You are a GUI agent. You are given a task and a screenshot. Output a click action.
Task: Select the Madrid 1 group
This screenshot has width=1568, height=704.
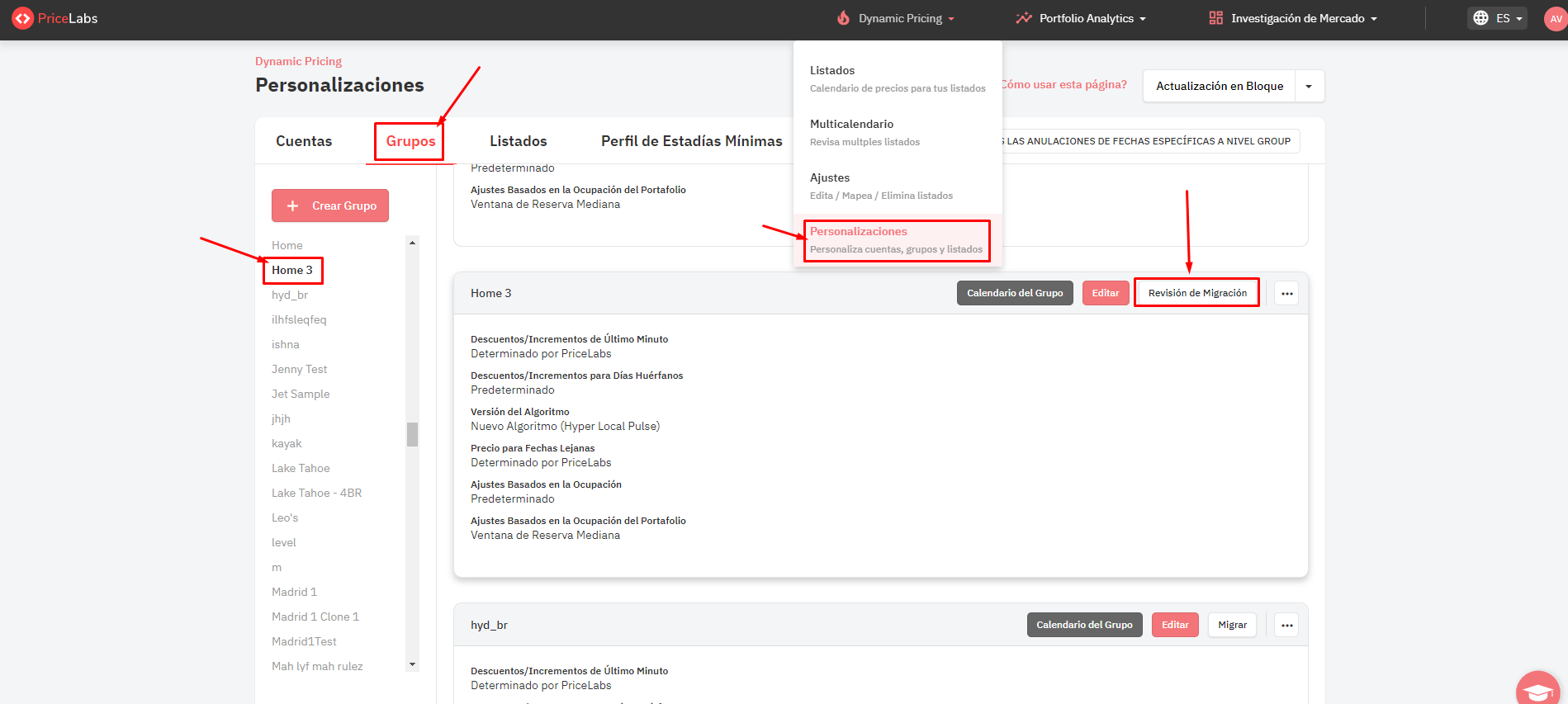click(x=294, y=592)
